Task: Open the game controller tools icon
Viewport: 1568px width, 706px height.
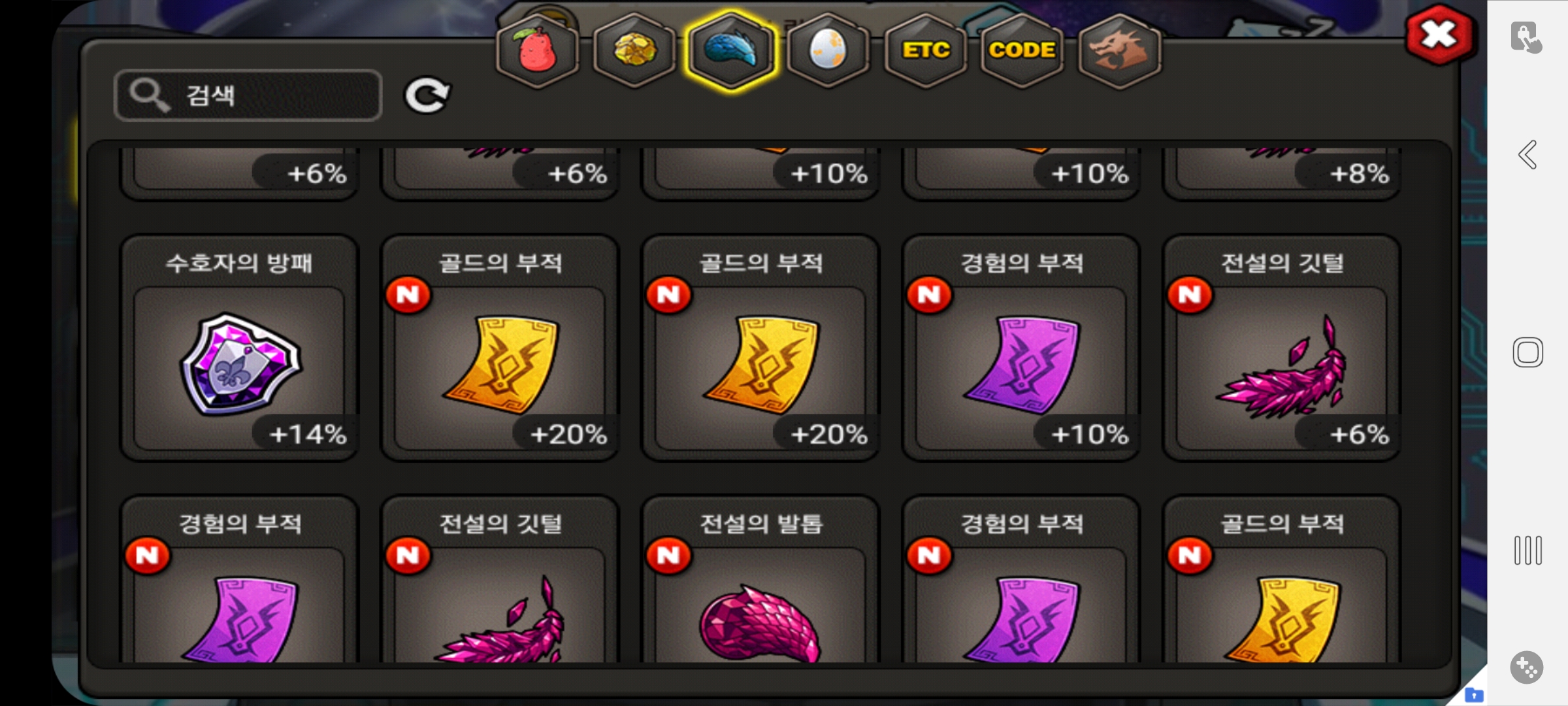Action: coord(1527,667)
